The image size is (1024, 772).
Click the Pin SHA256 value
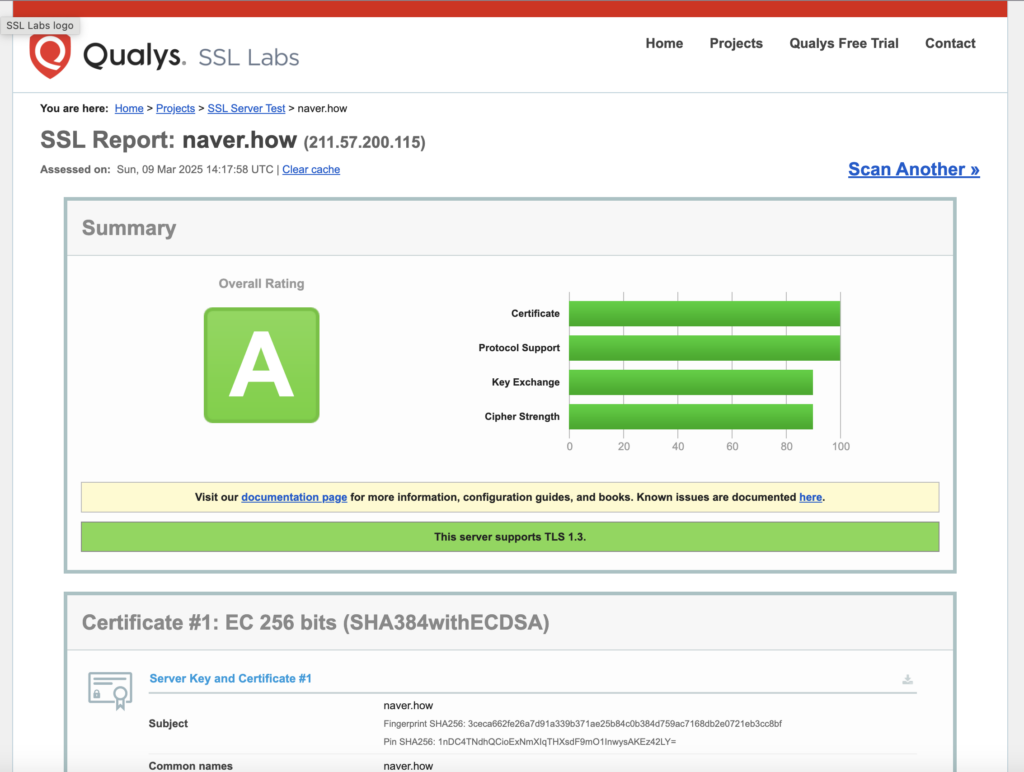click(557, 742)
